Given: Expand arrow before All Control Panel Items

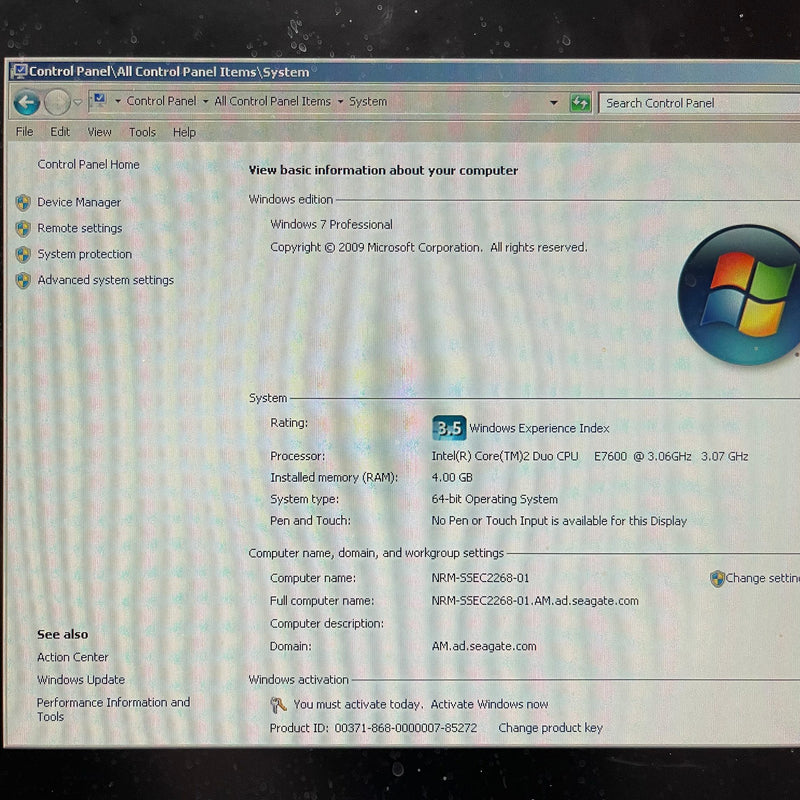Looking at the screenshot, I should (206, 102).
